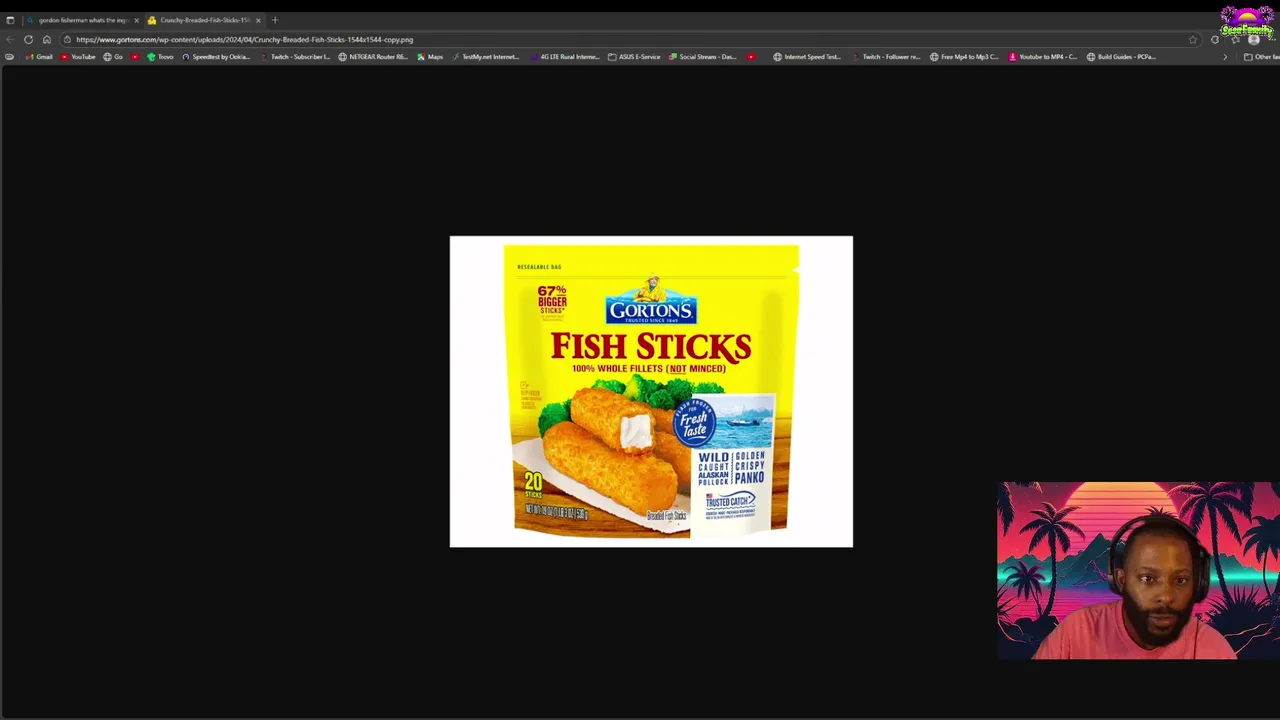The width and height of the screenshot is (1280, 720).
Task: Refresh the page
Action: coord(28,40)
